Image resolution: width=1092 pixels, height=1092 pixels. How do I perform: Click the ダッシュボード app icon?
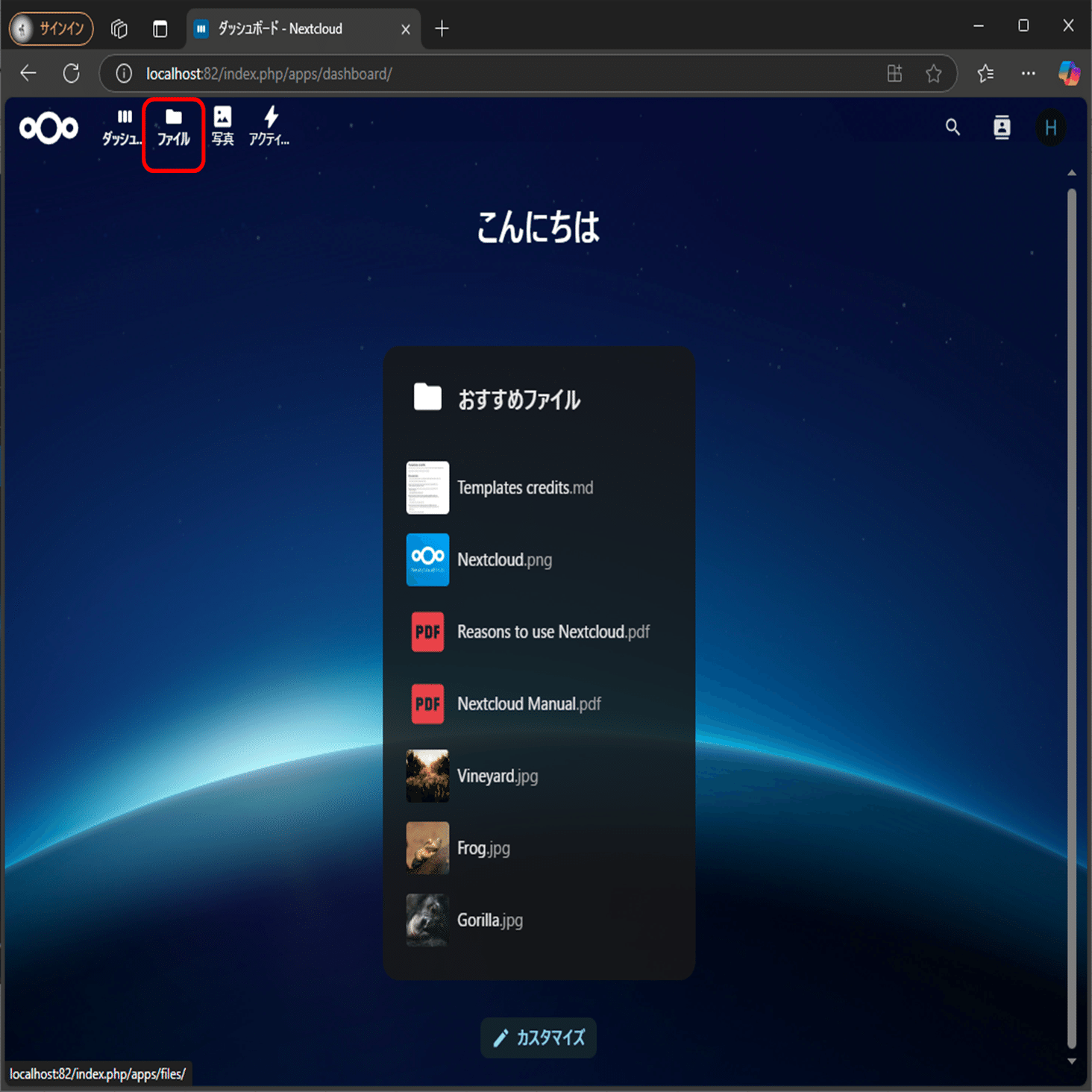click(124, 127)
